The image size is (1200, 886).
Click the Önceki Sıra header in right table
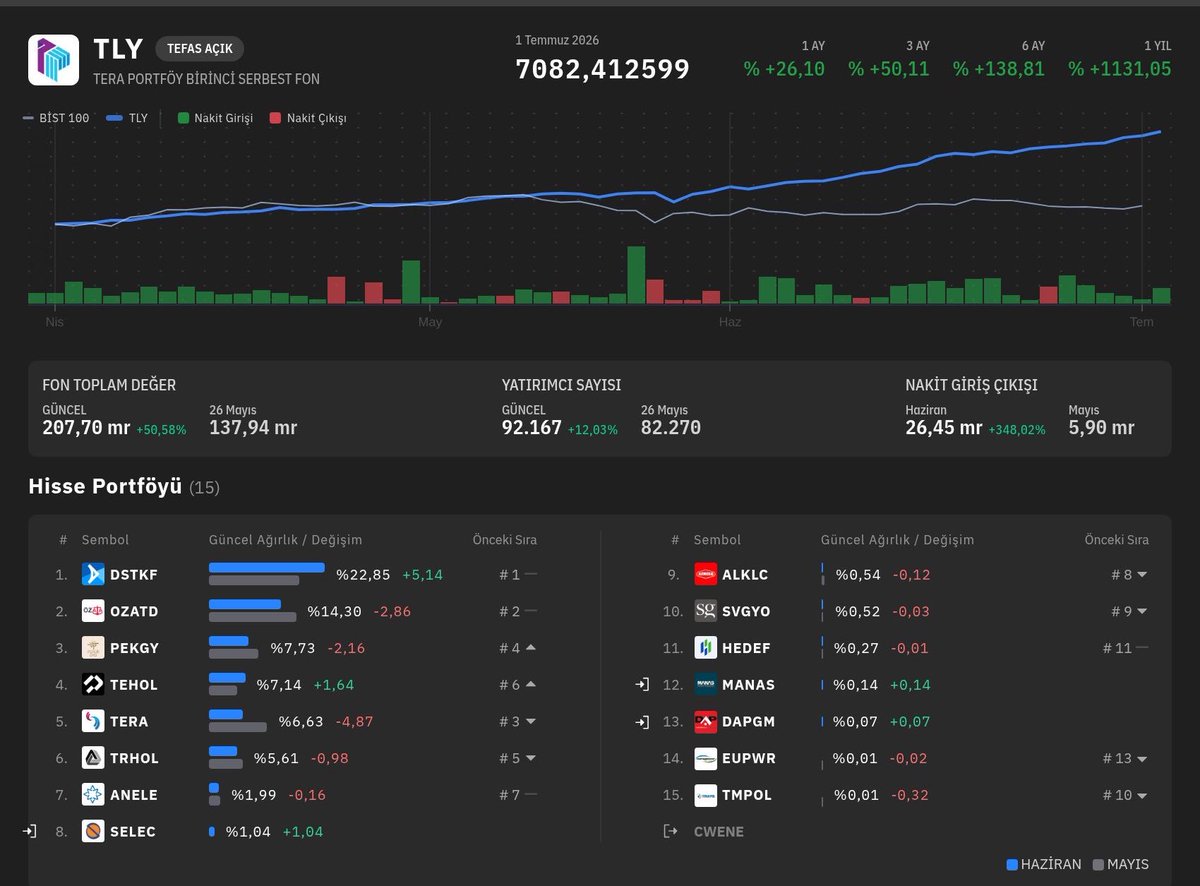1117,540
